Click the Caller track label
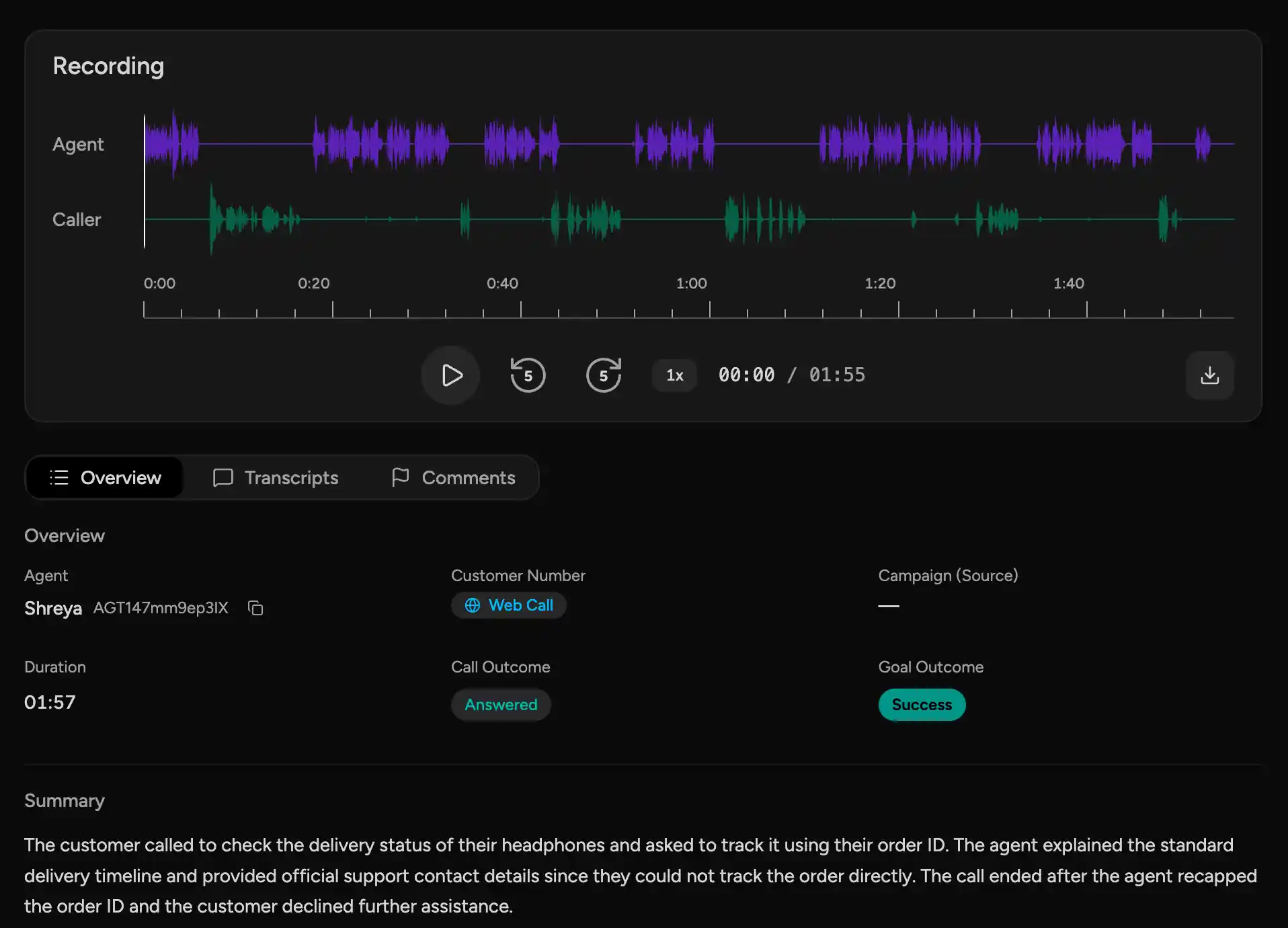 pos(77,219)
